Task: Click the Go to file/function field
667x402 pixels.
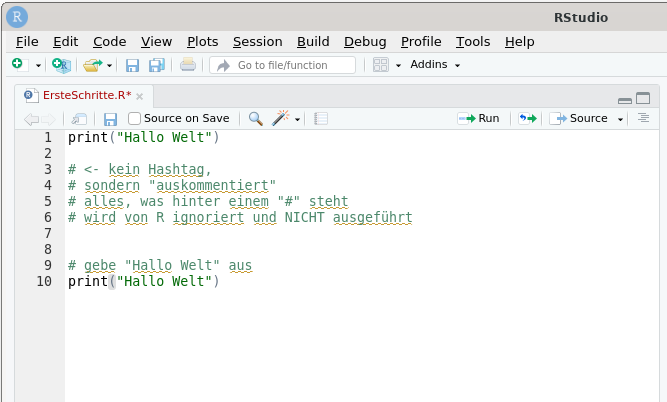Action: coord(282,65)
